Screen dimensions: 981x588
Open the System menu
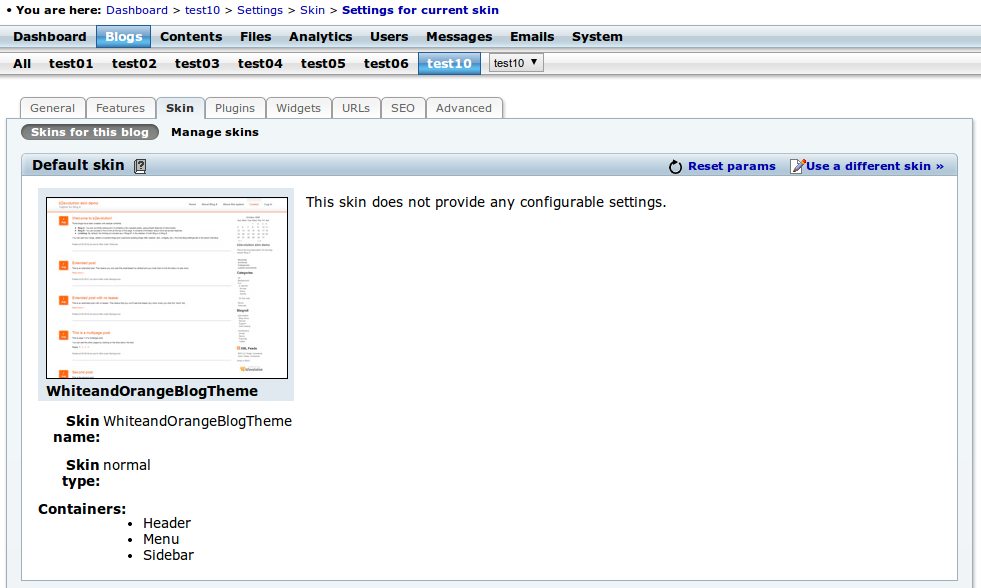click(x=597, y=37)
